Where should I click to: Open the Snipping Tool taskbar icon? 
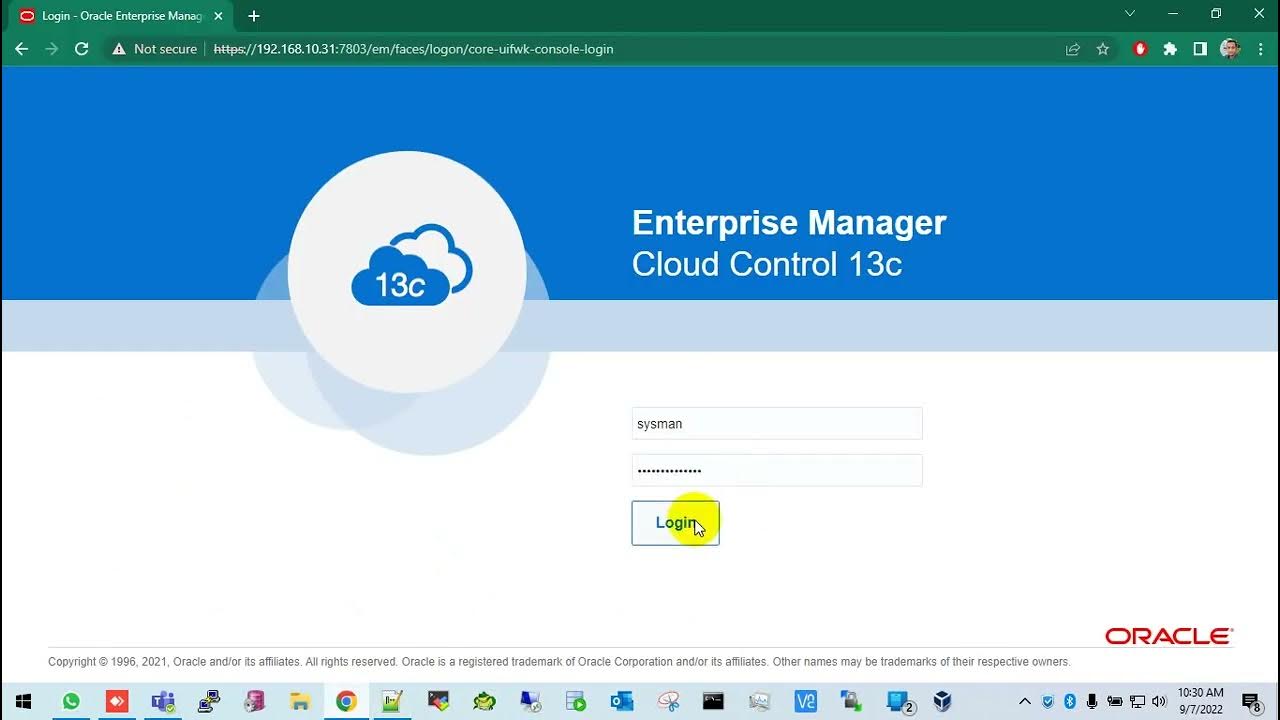pos(668,702)
